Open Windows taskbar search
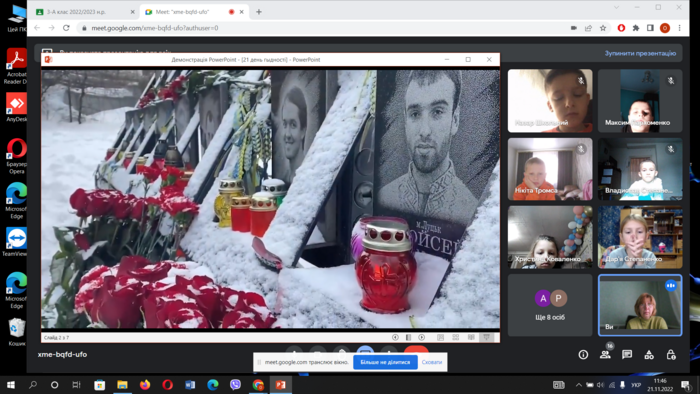The height and width of the screenshot is (394, 700). click(33, 385)
